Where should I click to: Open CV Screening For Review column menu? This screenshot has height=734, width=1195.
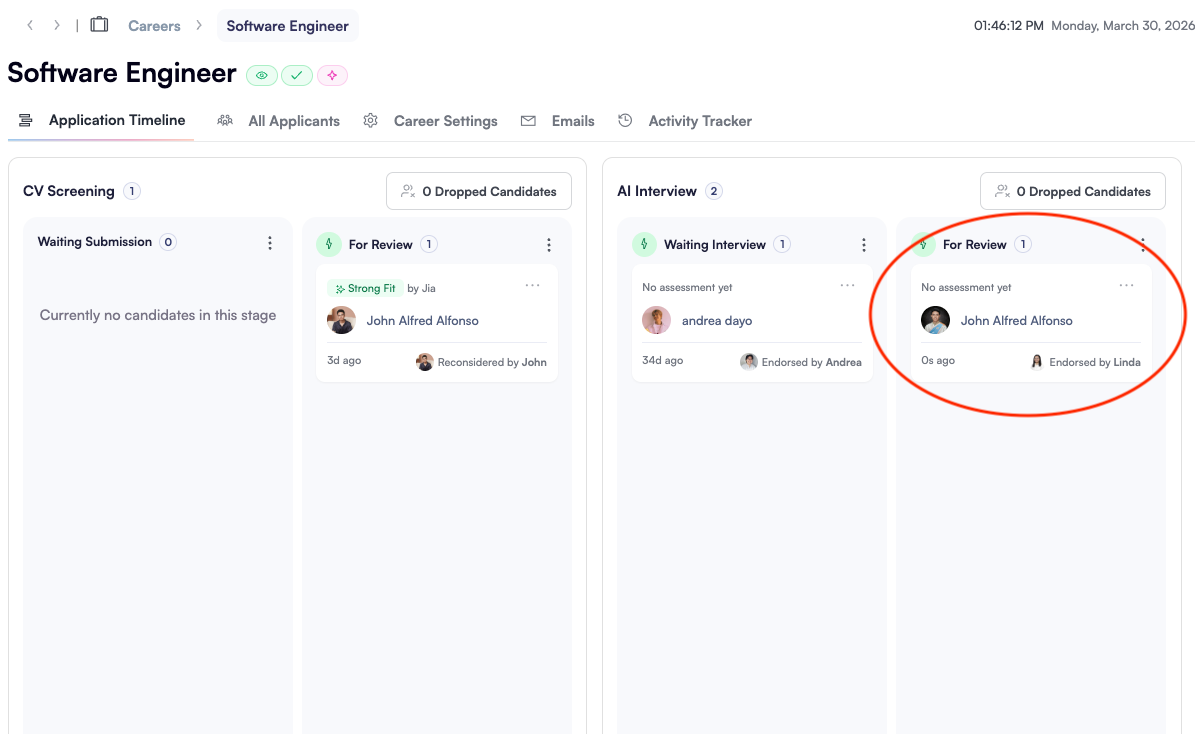[548, 245]
